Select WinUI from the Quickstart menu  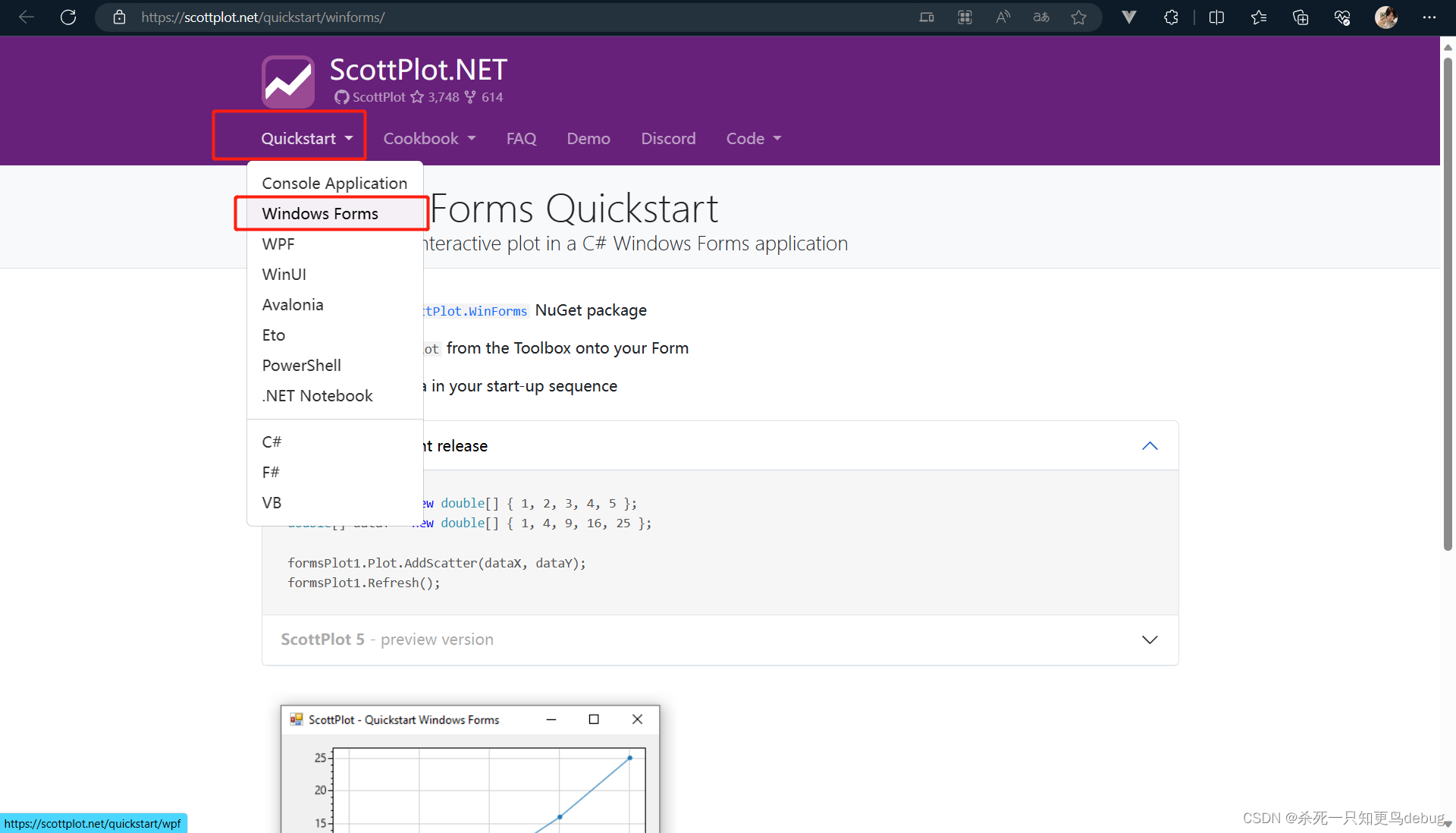click(x=334, y=274)
